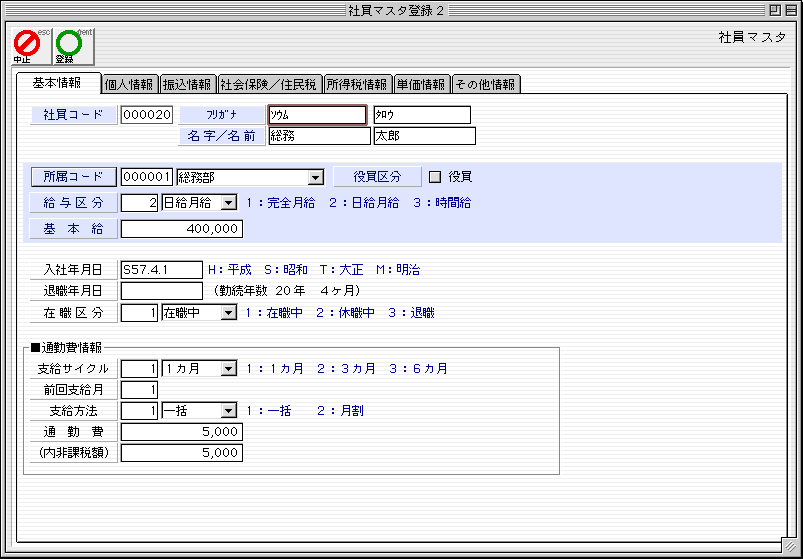Screen dimensions: 803x559
Task: Open the 在職中 employment status dropdown
Action: tap(228, 313)
